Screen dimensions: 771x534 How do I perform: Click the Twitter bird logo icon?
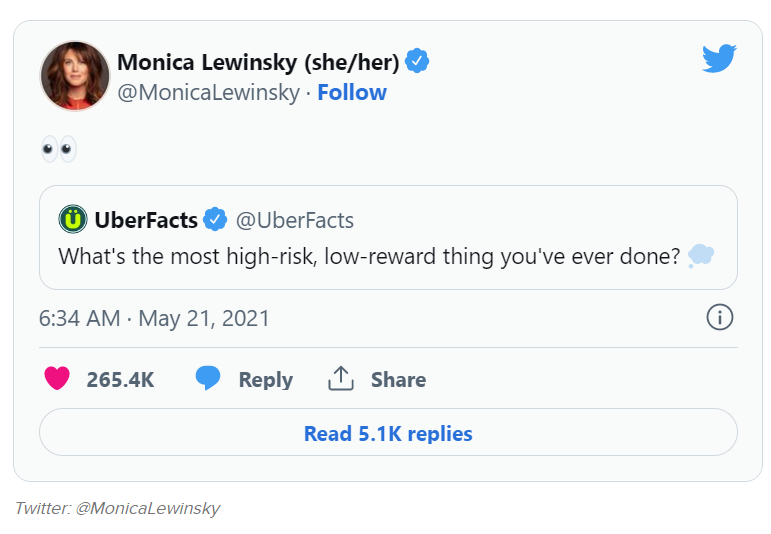point(719,58)
